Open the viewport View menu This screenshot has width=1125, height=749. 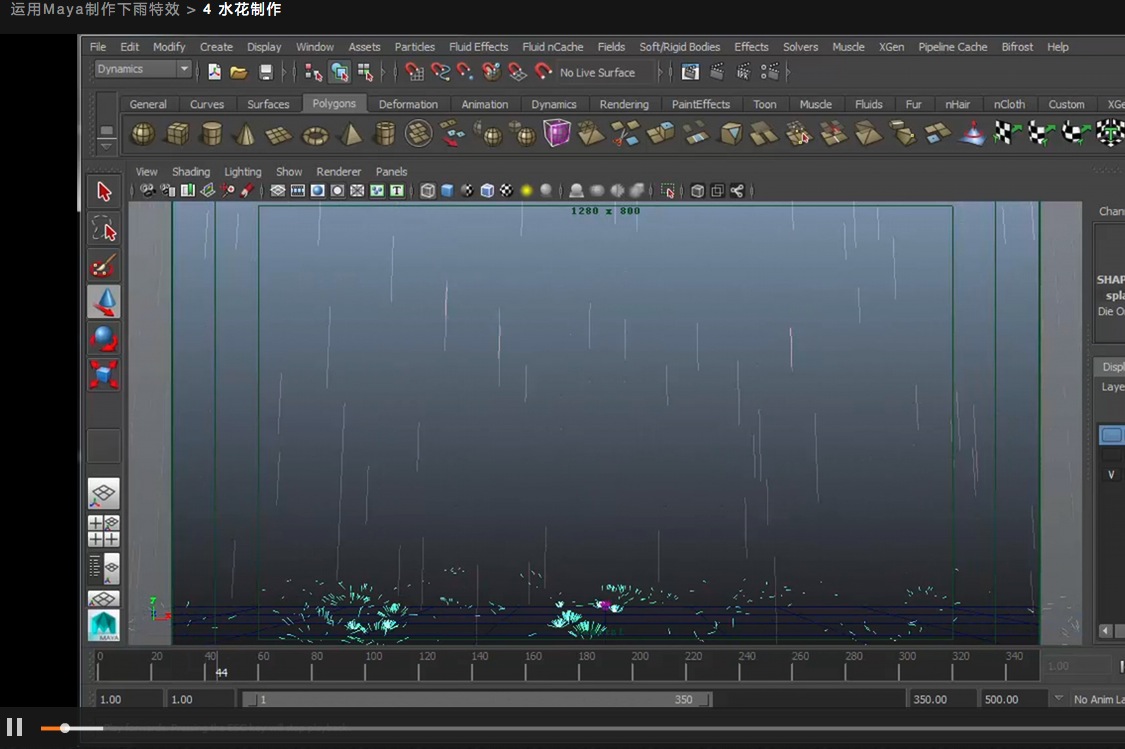point(146,171)
